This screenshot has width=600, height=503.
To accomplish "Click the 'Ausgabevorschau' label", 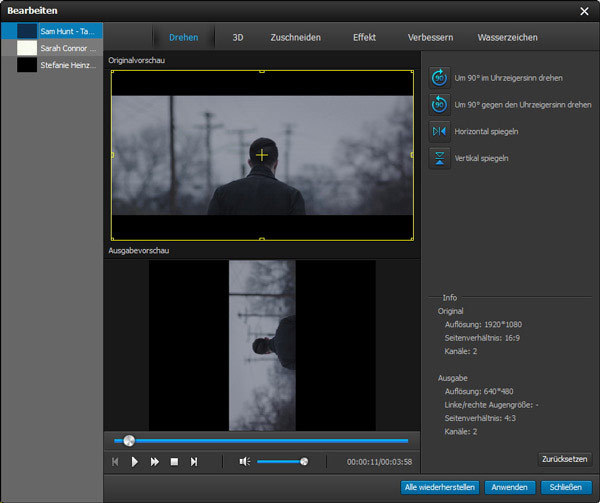I will [139, 251].
